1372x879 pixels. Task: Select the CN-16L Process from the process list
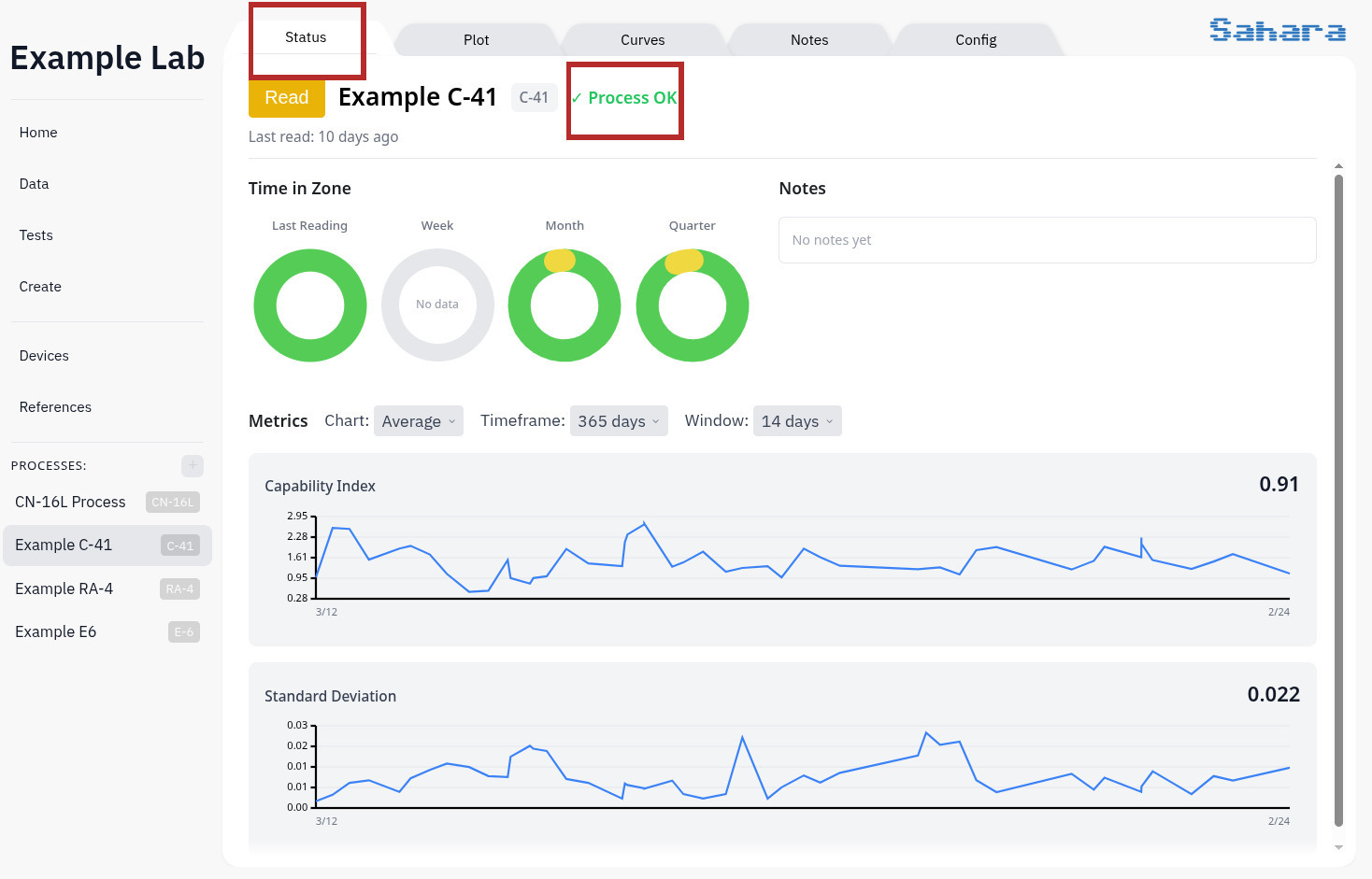coord(70,502)
